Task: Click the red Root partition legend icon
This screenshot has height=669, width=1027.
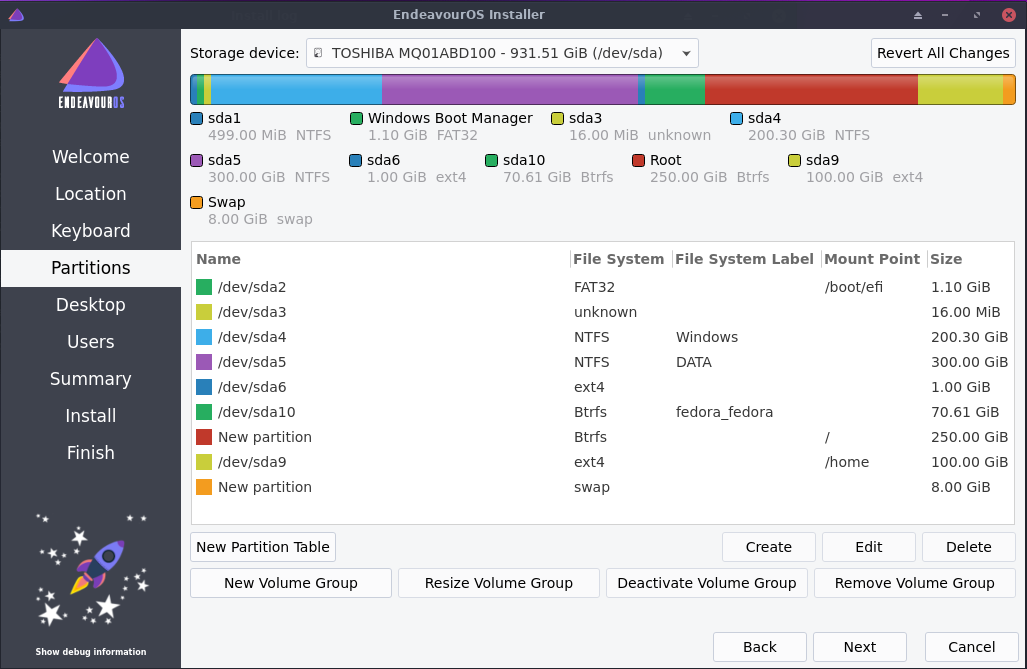Action: pyautogui.click(x=639, y=160)
